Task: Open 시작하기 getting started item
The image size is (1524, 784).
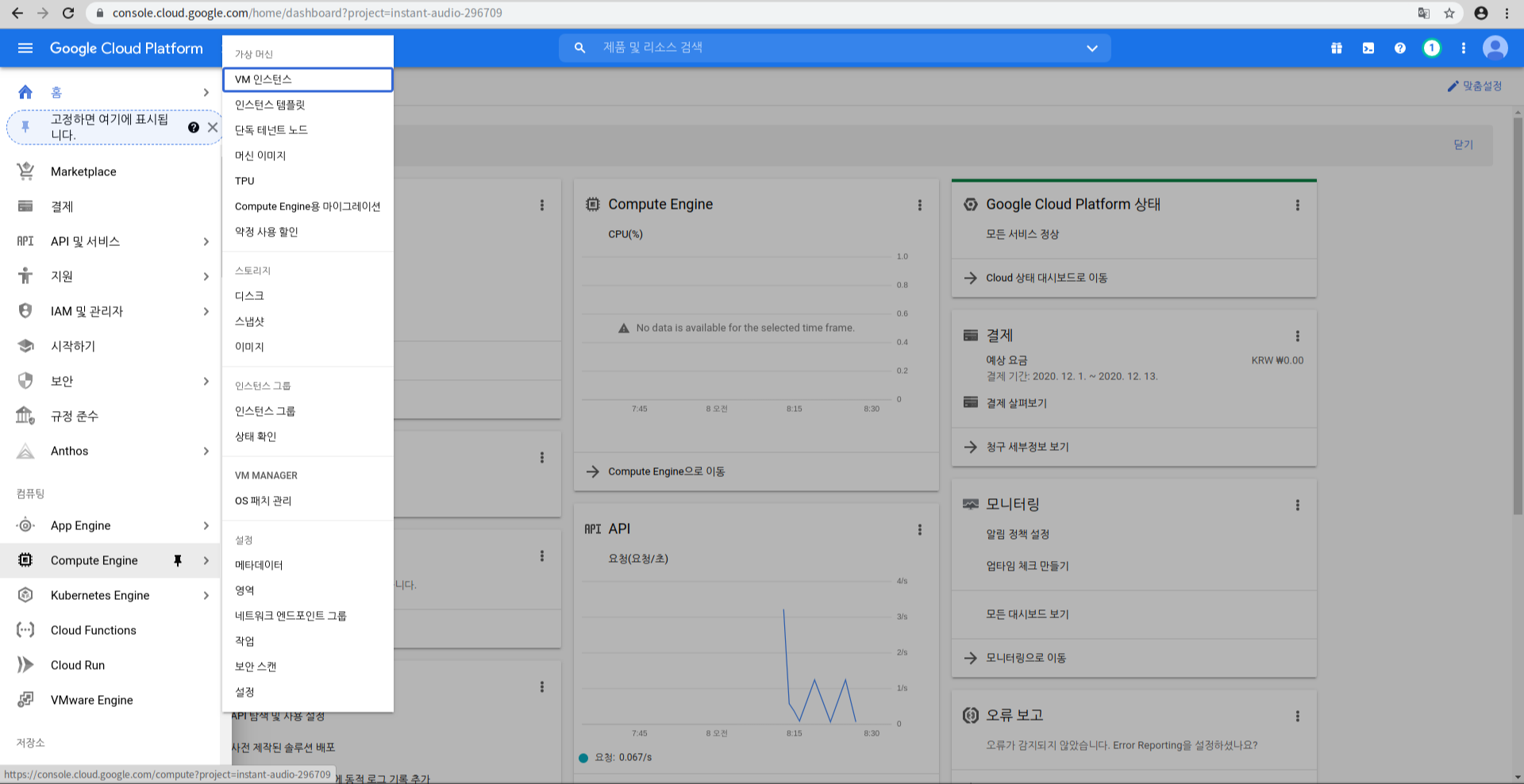Action: [73, 346]
